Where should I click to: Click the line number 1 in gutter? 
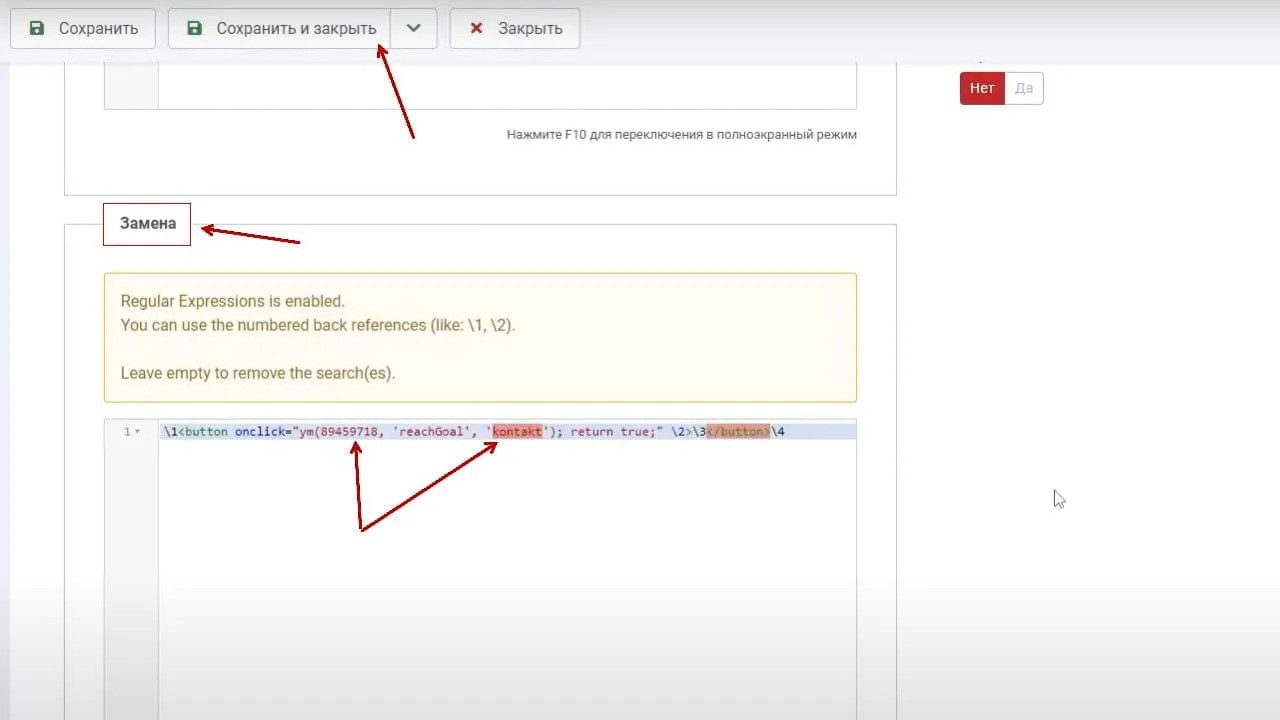[126, 432]
